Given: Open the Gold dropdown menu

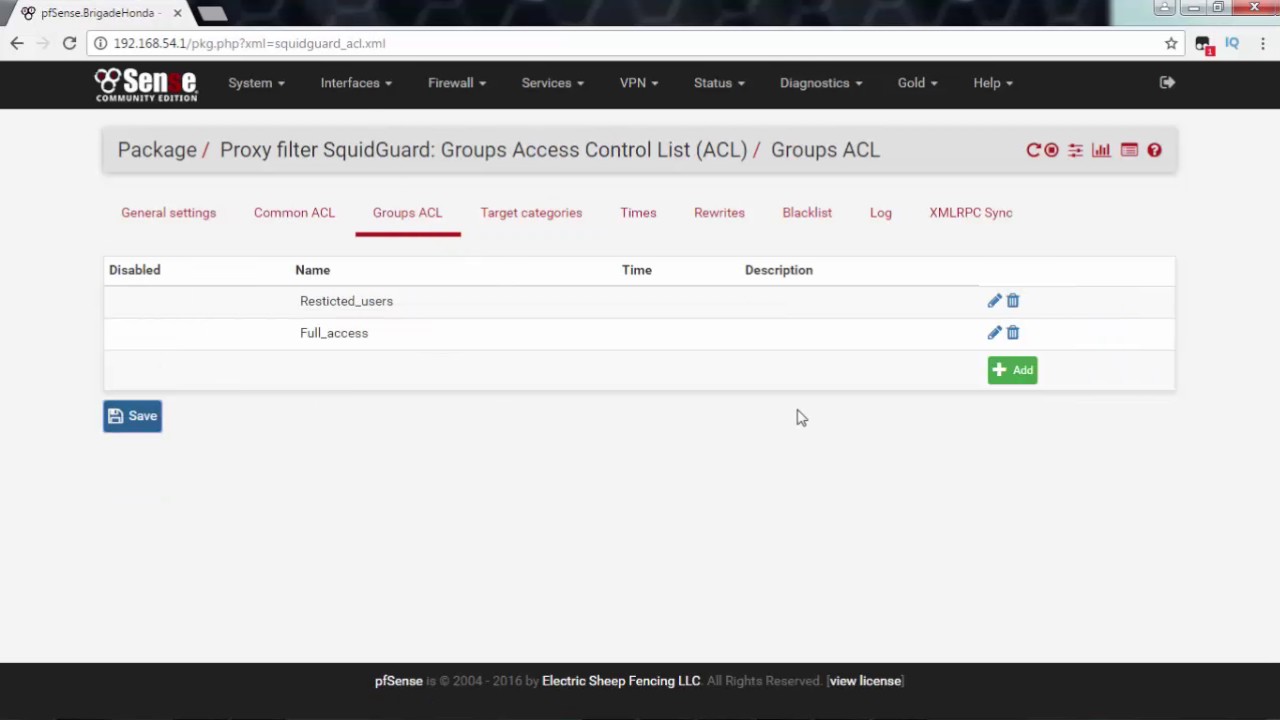Looking at the screenshot, I should click(x=917, y=83).
